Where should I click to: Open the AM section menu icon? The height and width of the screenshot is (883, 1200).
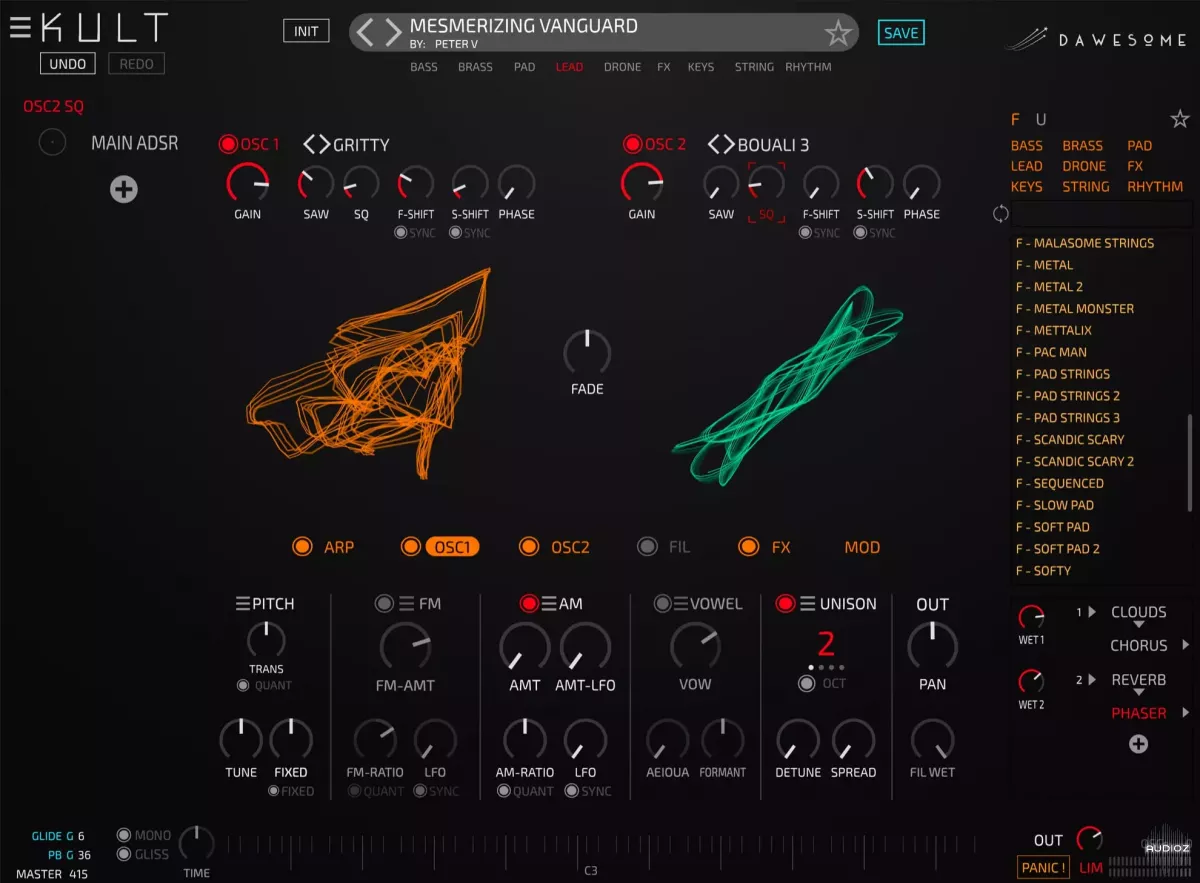click(549, 604)
